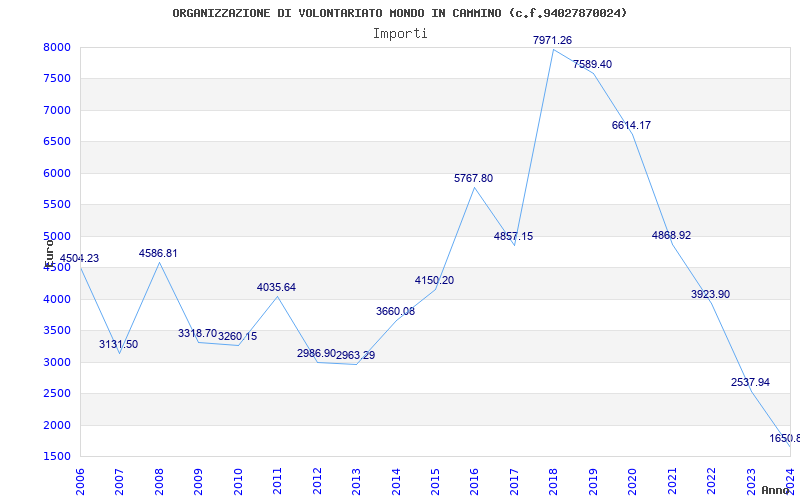The image size is (800, 500).
Task: Click the y-axis value 5500
Action: click(57, 205)
